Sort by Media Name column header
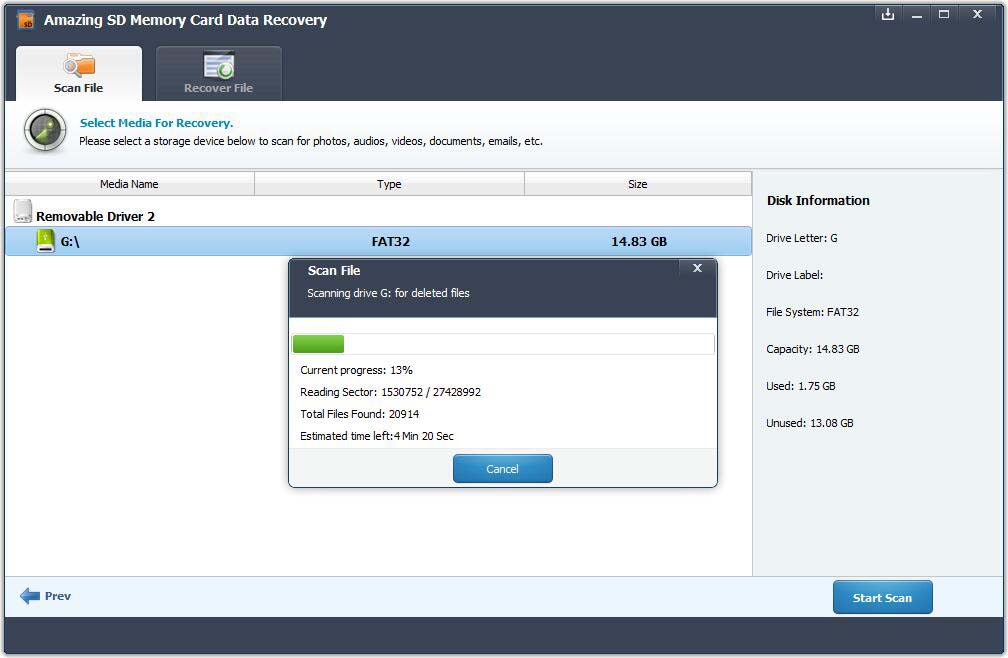 coord(129,184)
